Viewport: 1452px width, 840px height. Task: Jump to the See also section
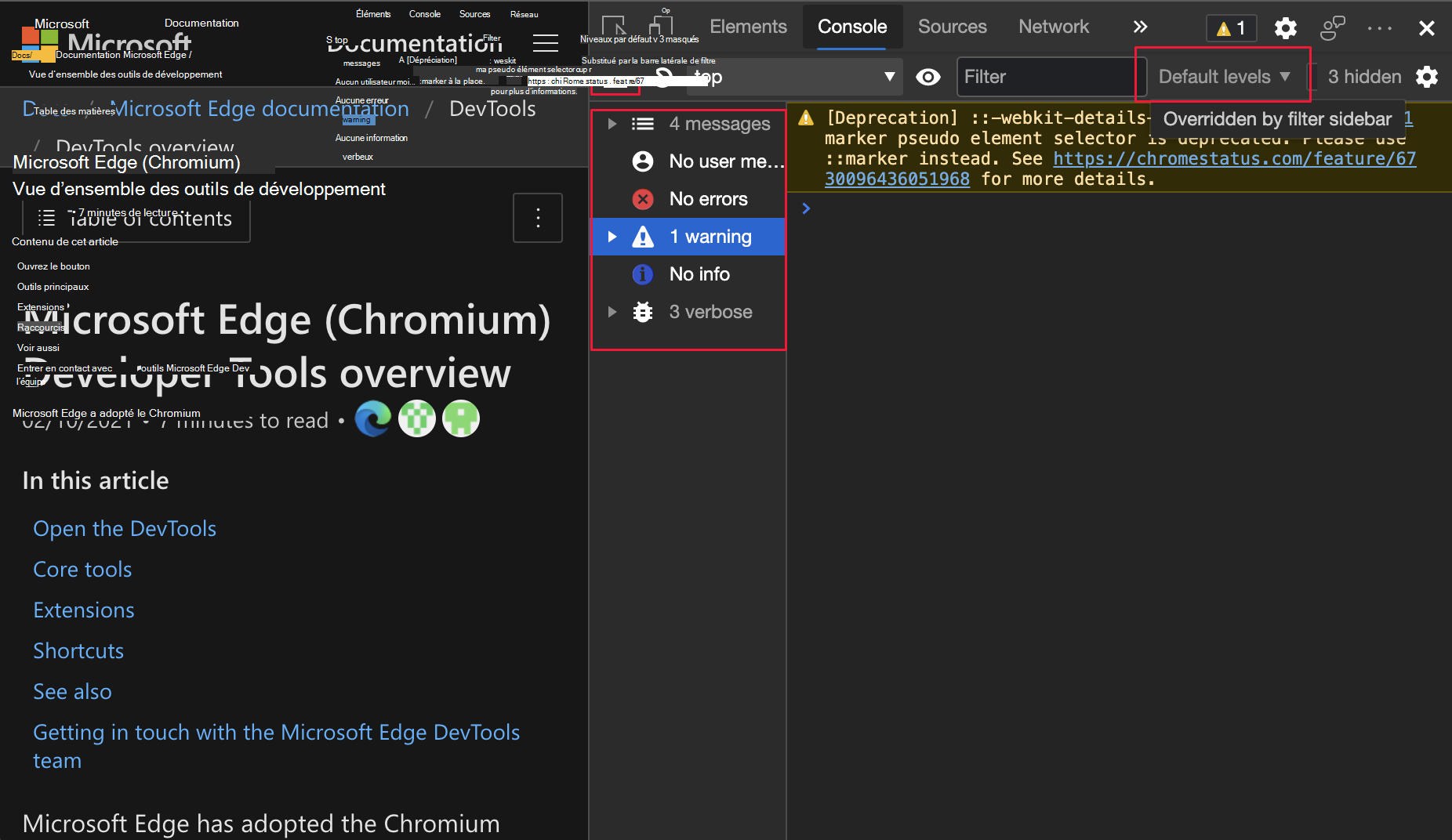click(72, 692)
